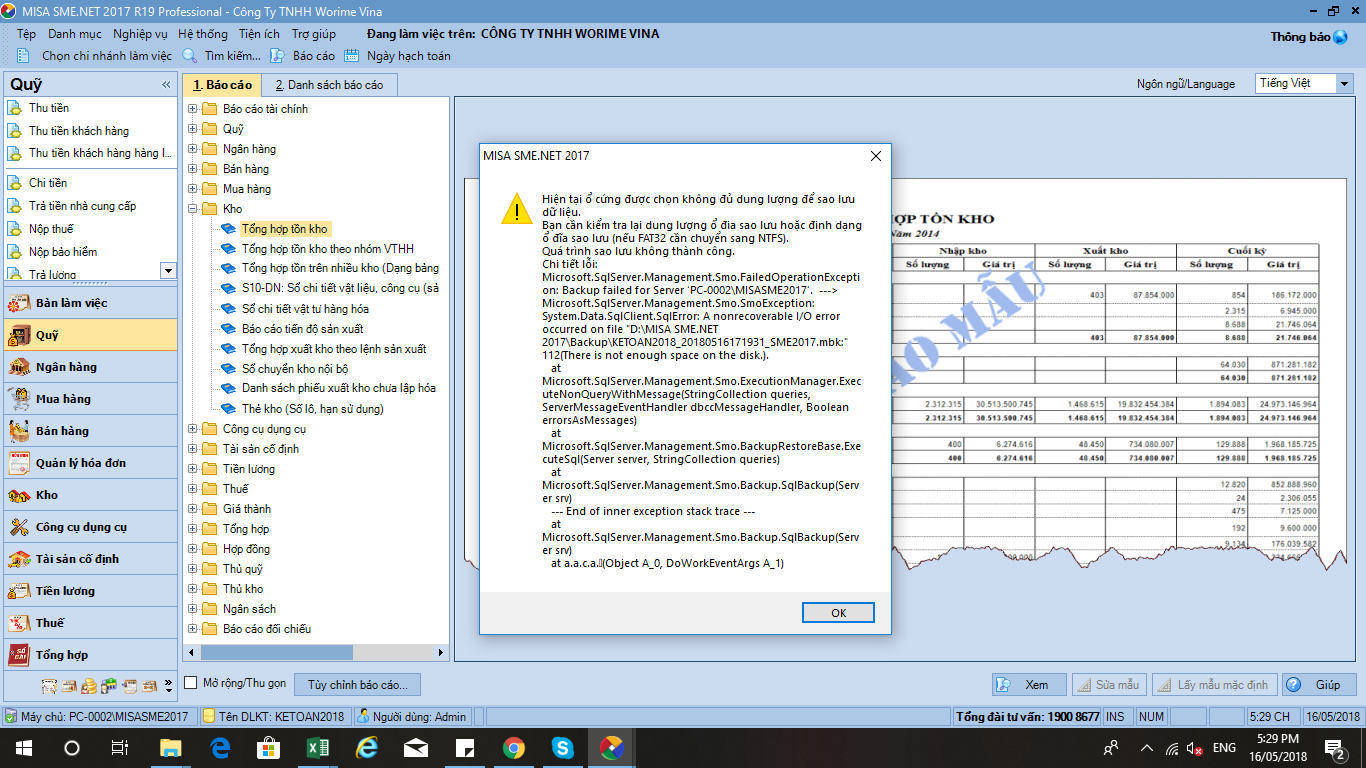
Task: Toggle the Mở rộng/Thu gọn checkbox
Action: [x=191, y=683]
